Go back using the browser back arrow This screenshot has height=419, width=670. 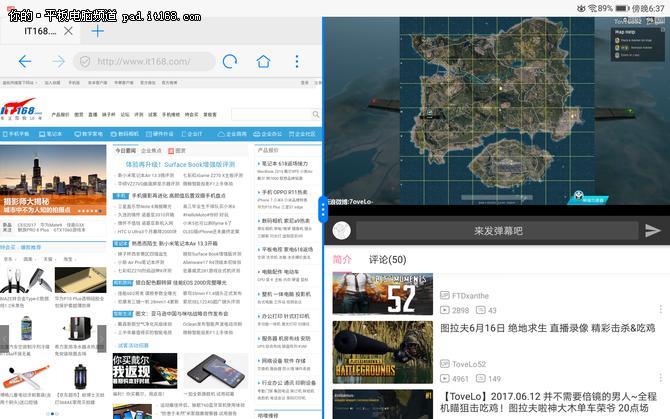25,62
